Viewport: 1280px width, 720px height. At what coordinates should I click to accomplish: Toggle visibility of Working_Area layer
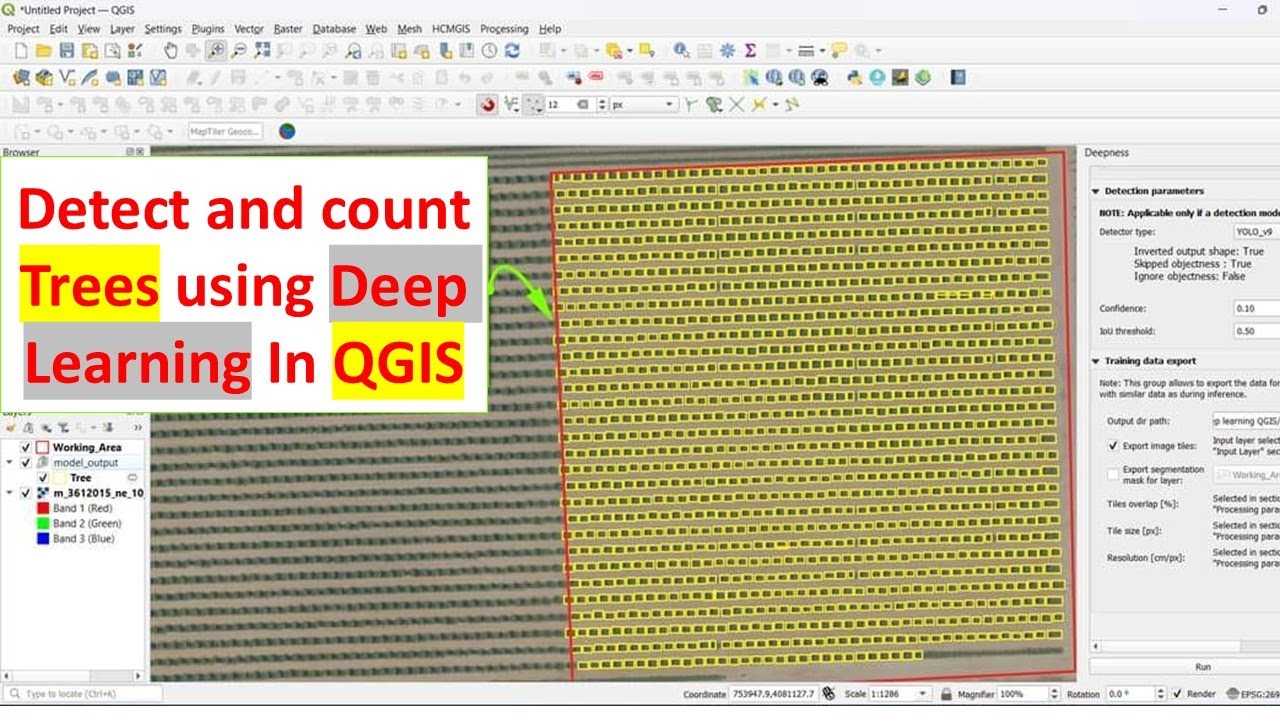26,447
